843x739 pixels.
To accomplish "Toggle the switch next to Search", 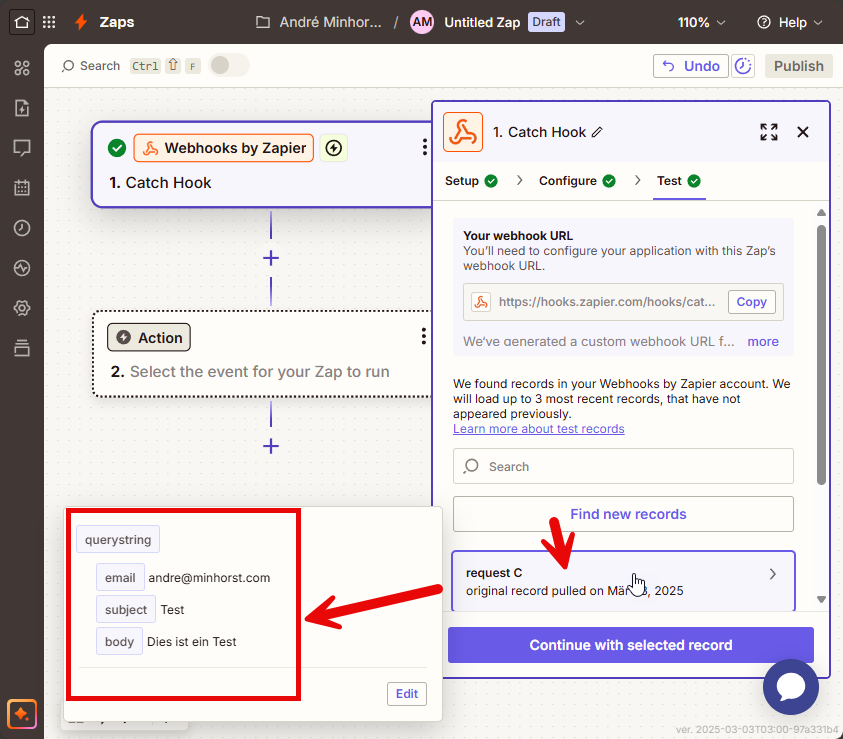I will (x=227, y=66).
